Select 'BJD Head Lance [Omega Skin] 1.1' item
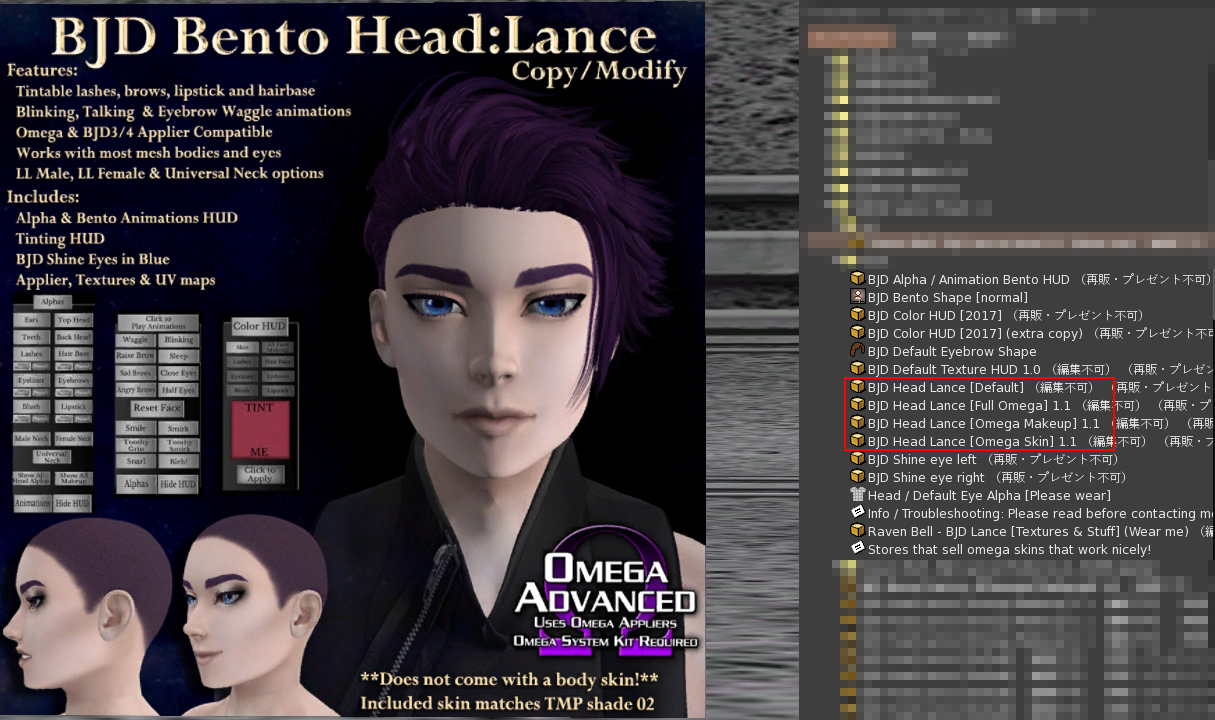Screen dimensions: 1215x720 1032,441
